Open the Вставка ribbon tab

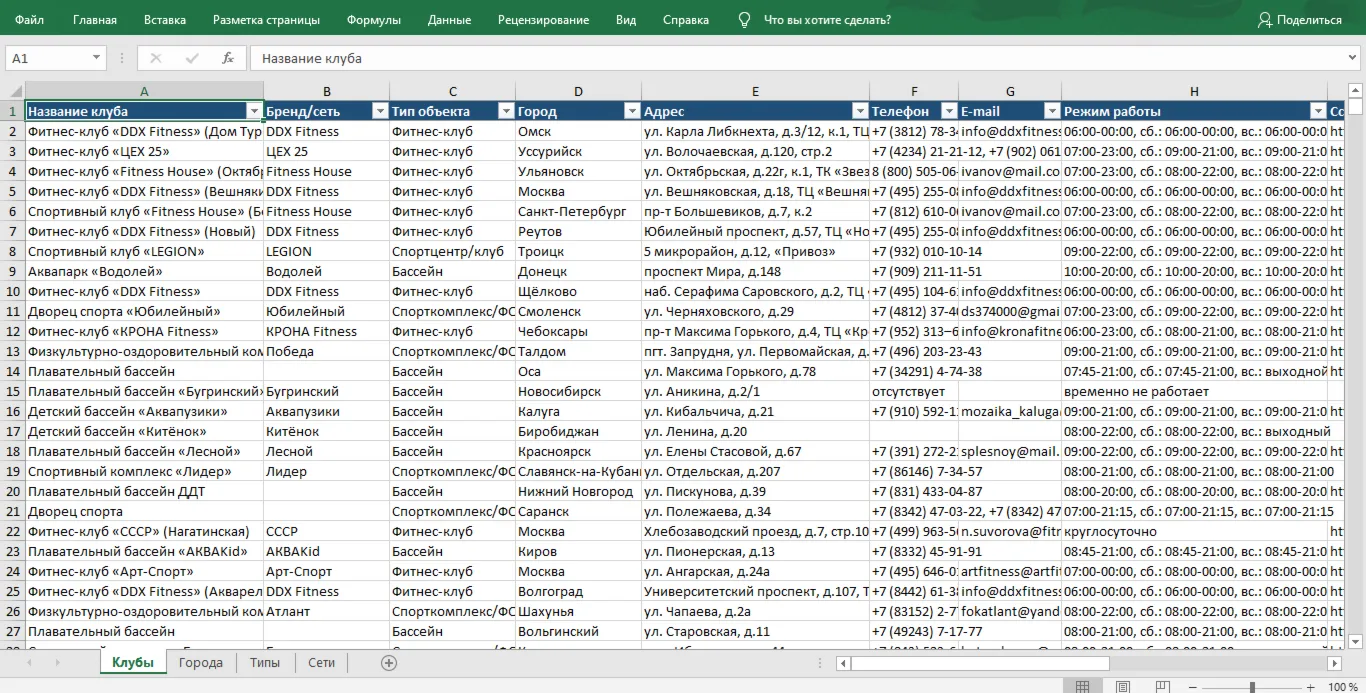(x=165, y=19)
